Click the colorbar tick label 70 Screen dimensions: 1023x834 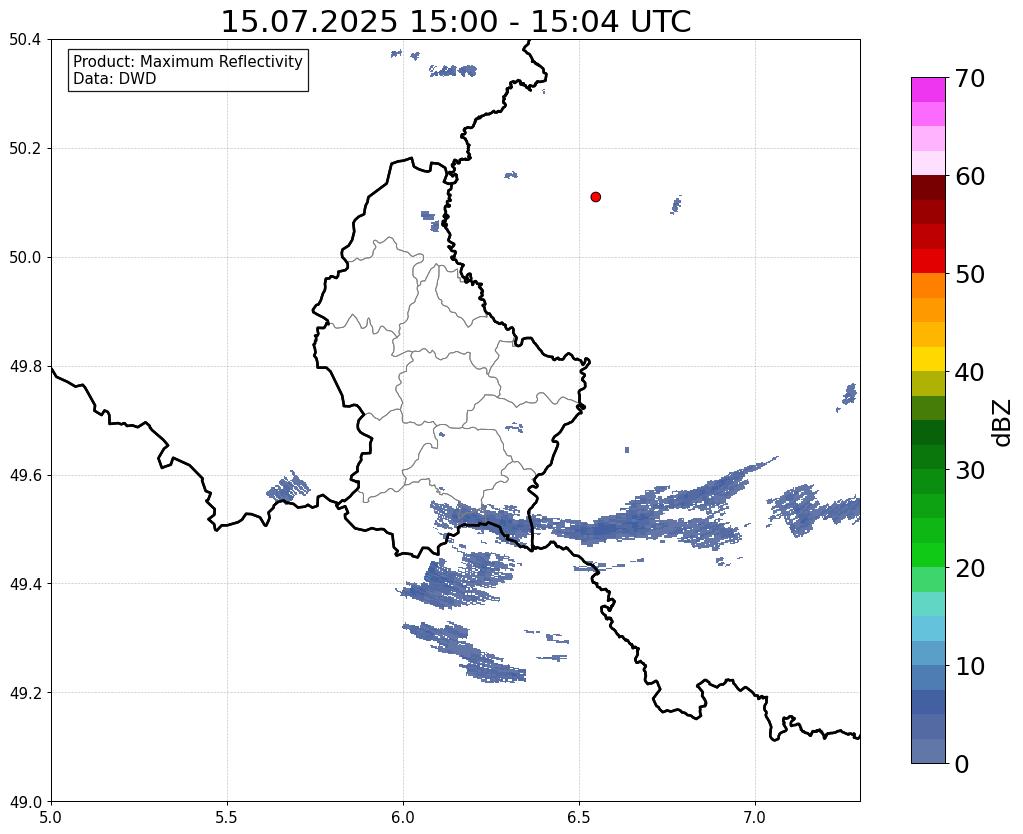pos(970,78)
